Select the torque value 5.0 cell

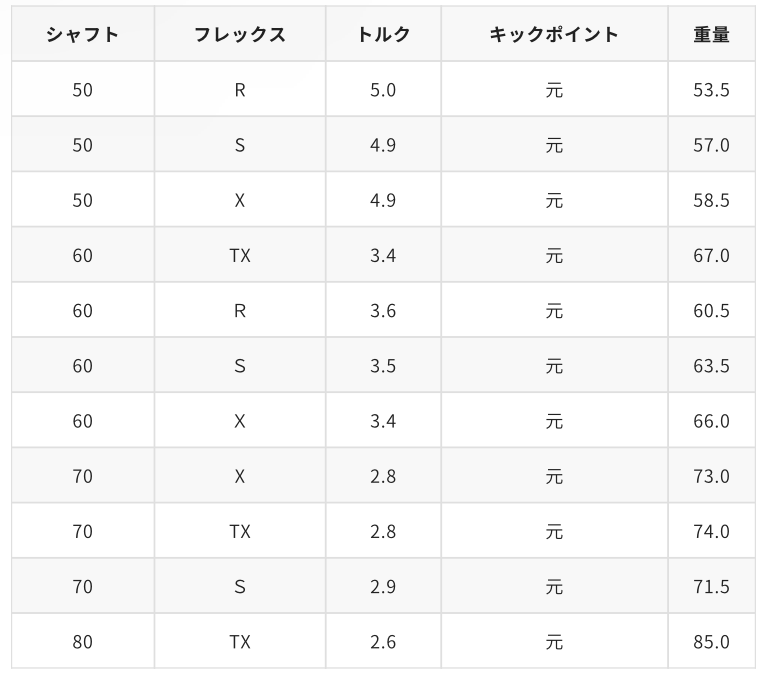tap(383, 90)
